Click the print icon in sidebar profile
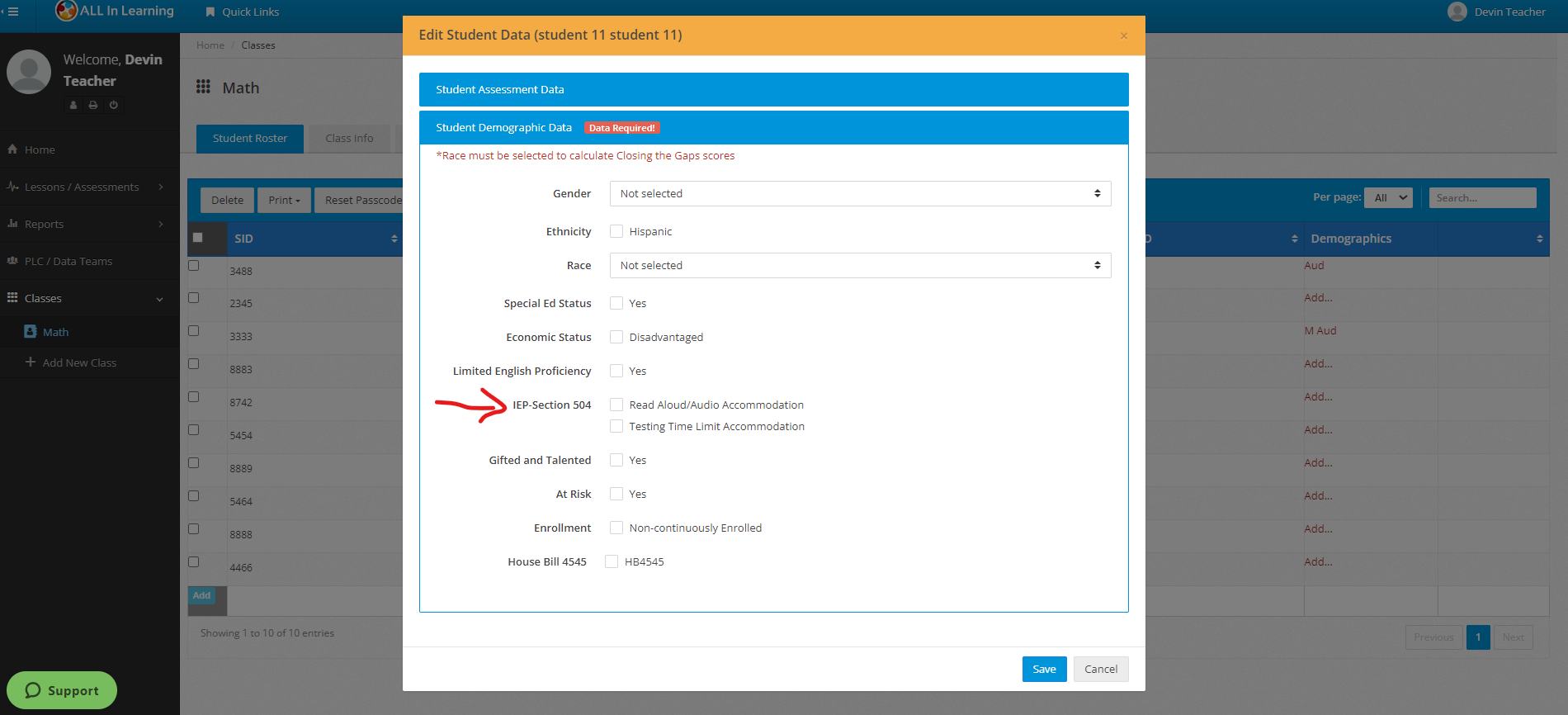Viewport: 1568px width, 715px height. [x=93, y=105]
